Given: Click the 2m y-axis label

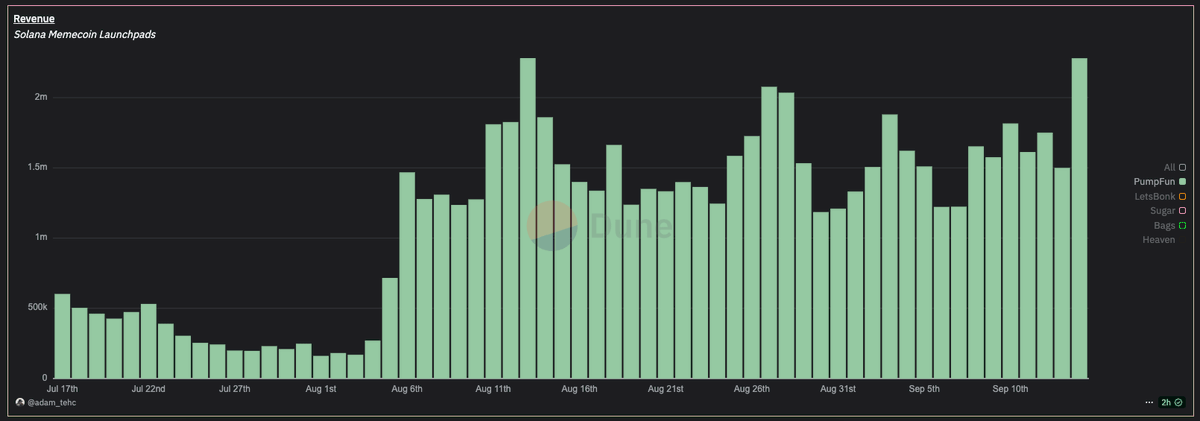Looking at the screenshot, I should click(40, 98).
